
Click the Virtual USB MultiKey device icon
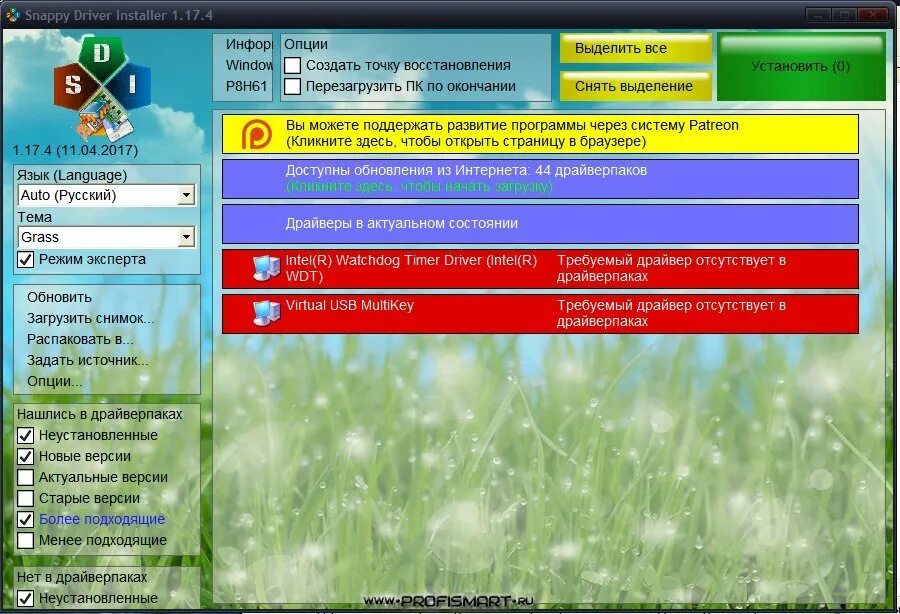(266, 313)
